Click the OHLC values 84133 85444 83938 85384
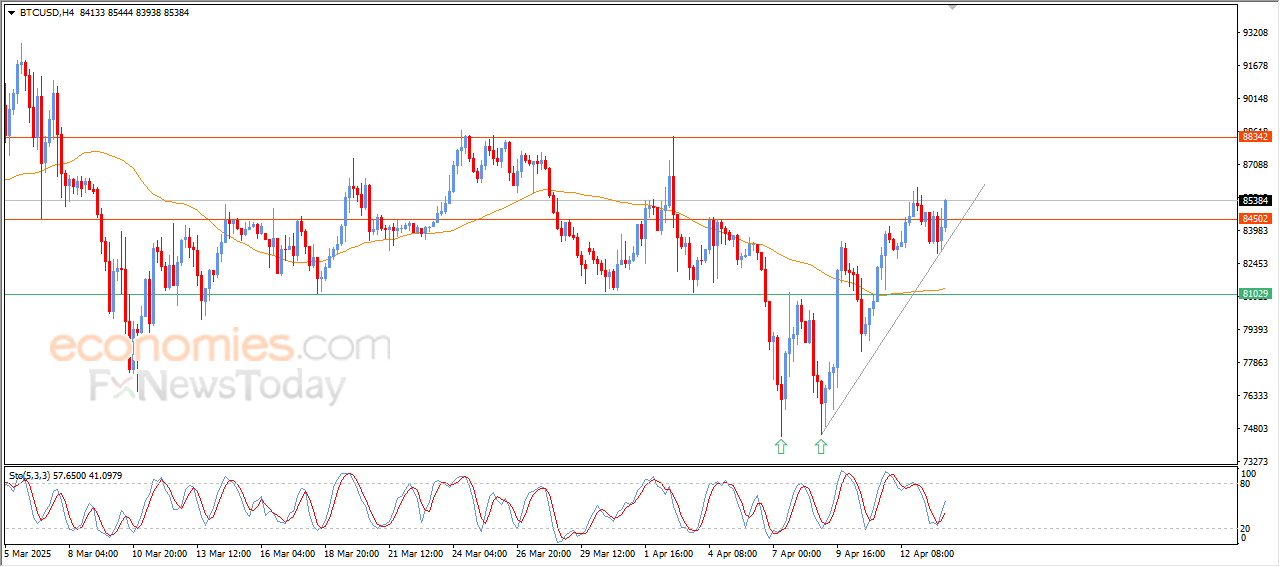This screenshot has height=567, width=1280. click(134, 13)
